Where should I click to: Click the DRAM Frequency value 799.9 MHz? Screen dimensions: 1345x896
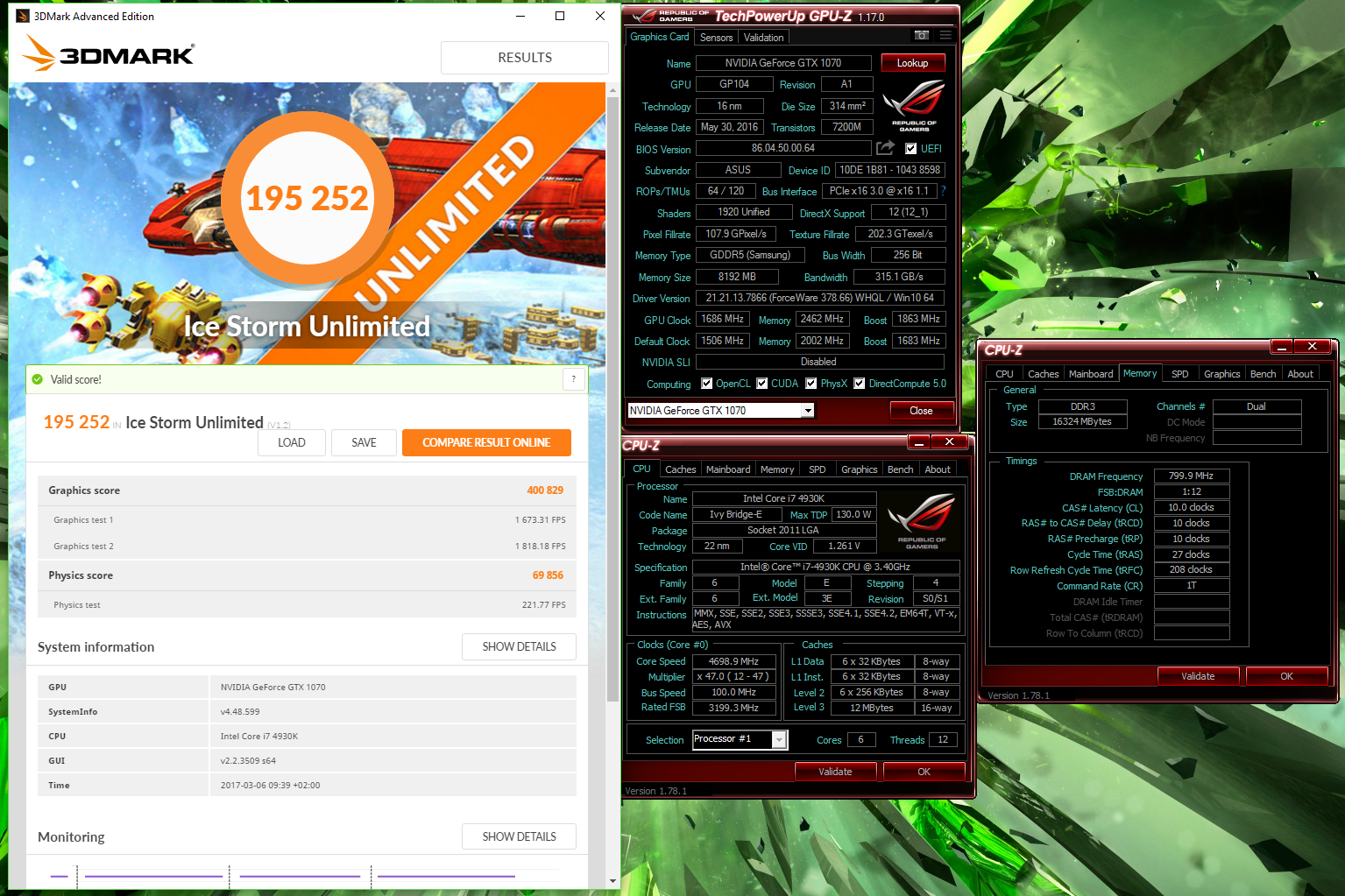coord(1192,476)
